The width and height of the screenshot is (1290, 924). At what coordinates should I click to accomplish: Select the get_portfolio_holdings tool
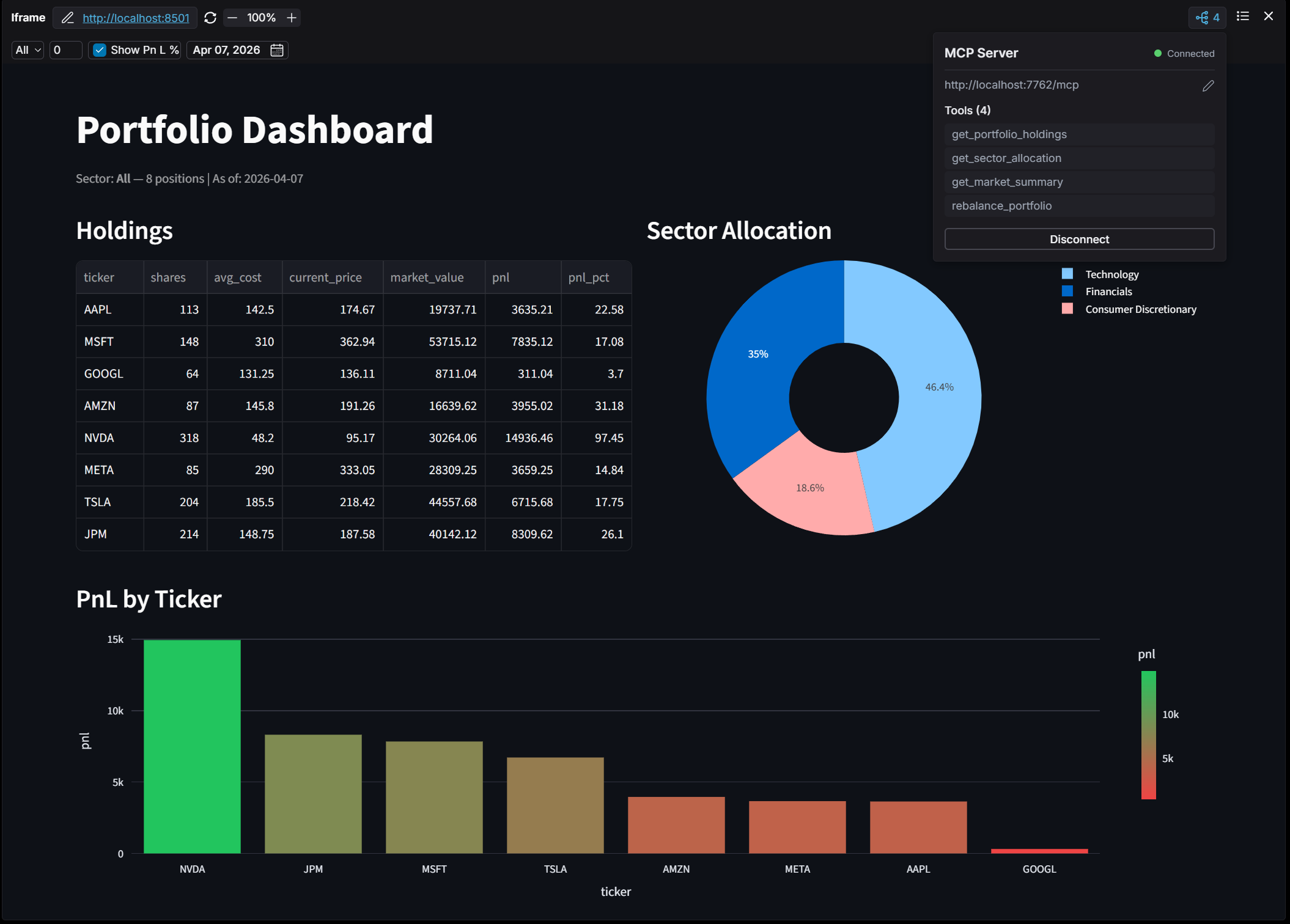coord(1079,134)
